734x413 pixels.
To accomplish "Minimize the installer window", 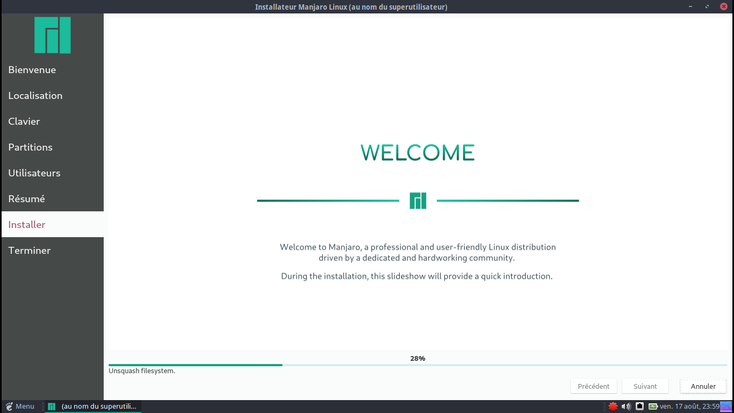I will 690,7.
